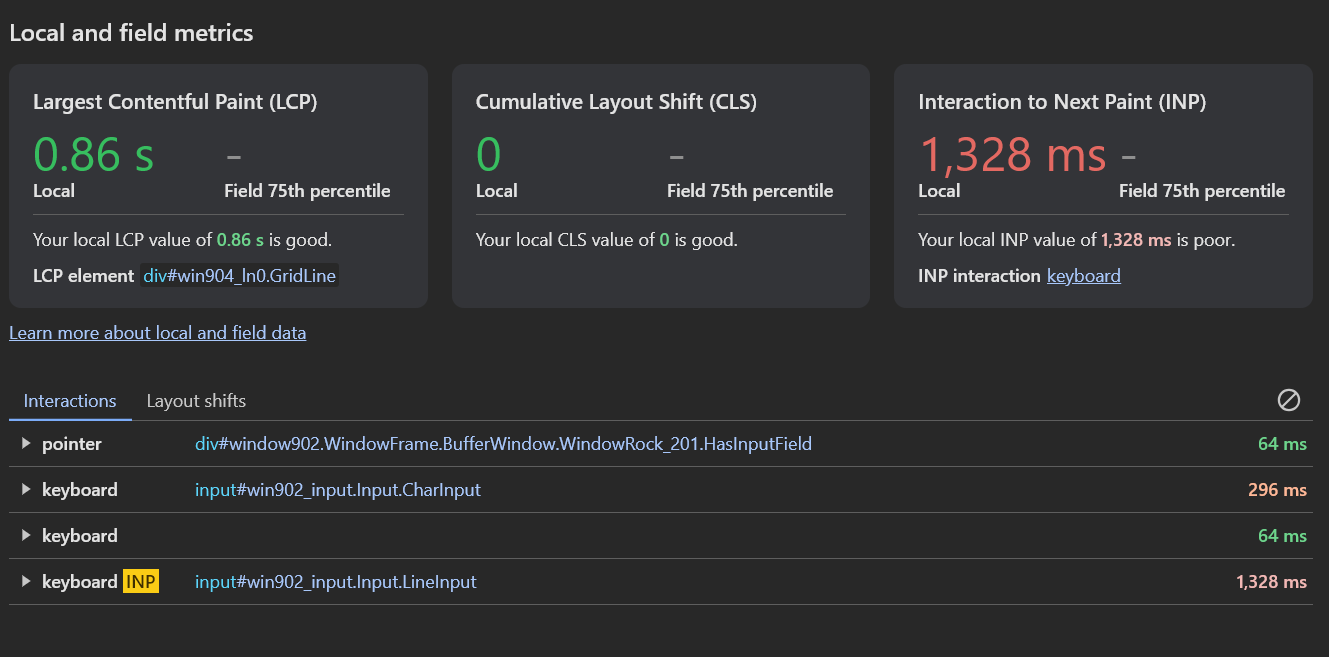Expand the keyboard INP interaction row
Image resolution: width=1329 pixels, height=657 pixels.
pyautogui.click(x=26, y=582)
